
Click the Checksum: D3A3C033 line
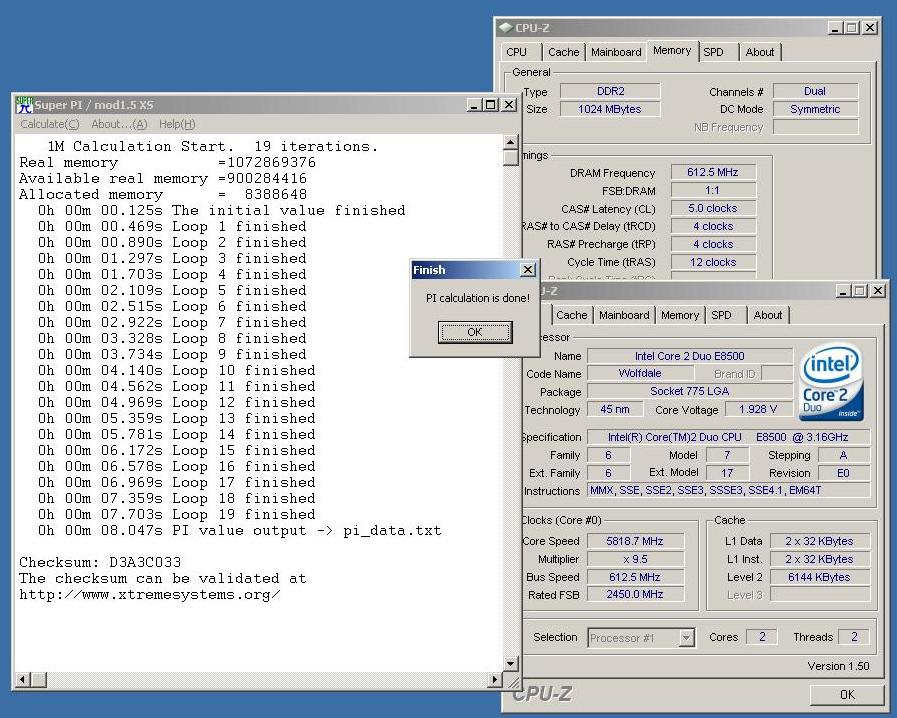click(x=100, y=562)
